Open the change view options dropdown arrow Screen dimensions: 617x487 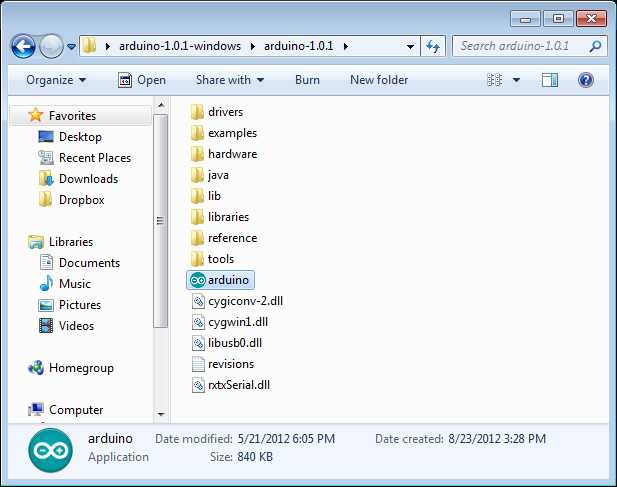point(518,80)
